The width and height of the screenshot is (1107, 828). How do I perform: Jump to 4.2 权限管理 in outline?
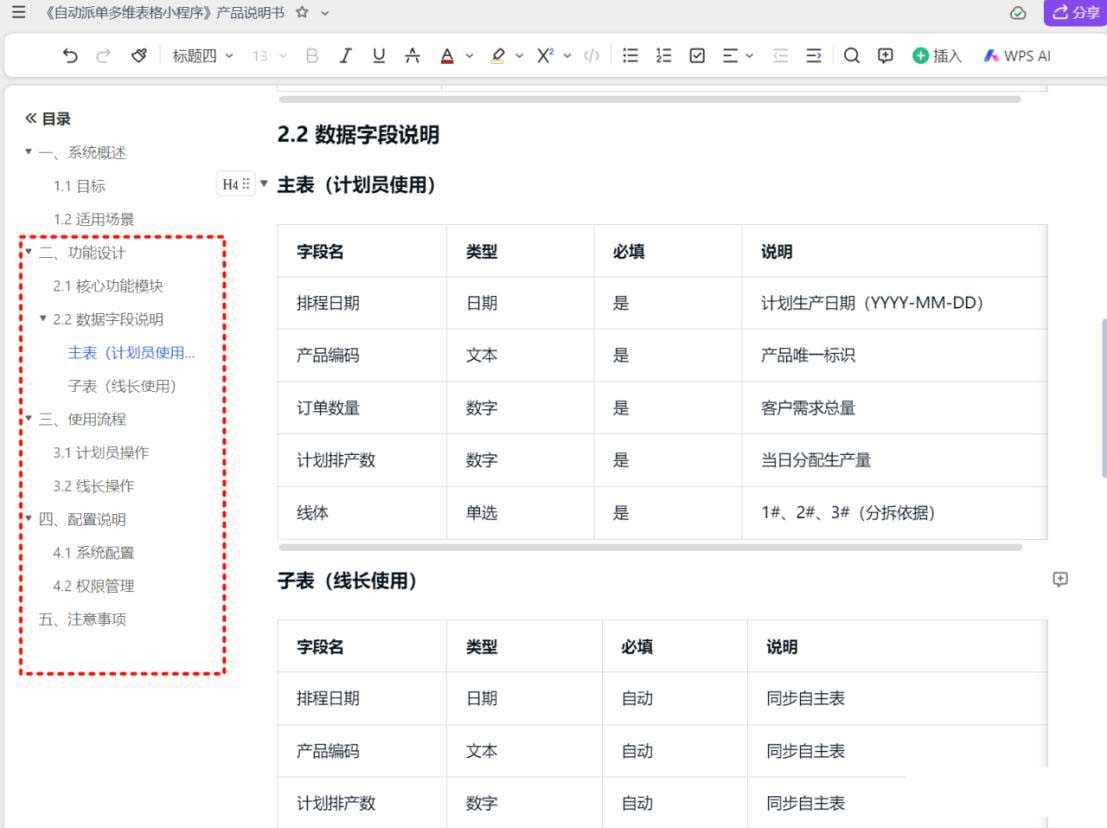(93, 586)
